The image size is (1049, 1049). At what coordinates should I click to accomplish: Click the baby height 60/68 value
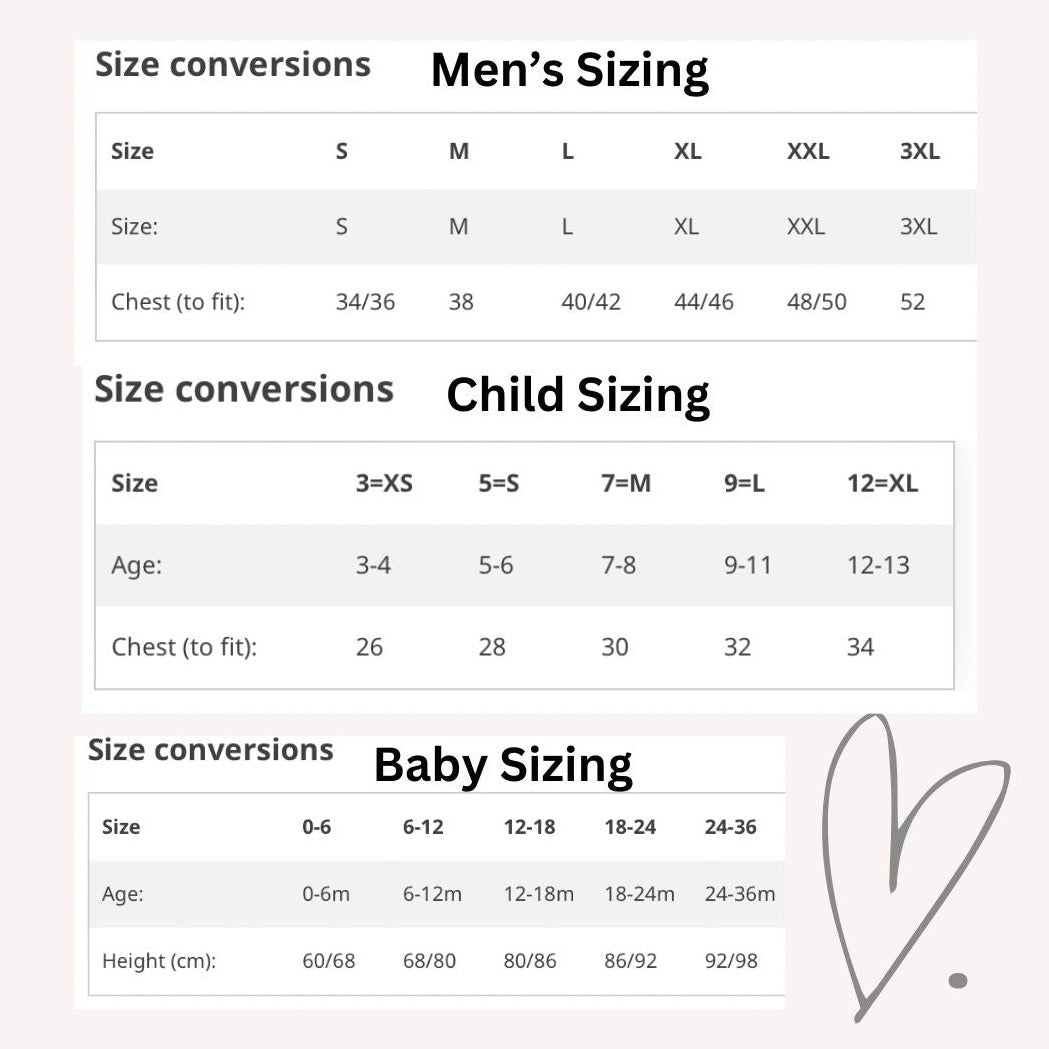(328, 961)
